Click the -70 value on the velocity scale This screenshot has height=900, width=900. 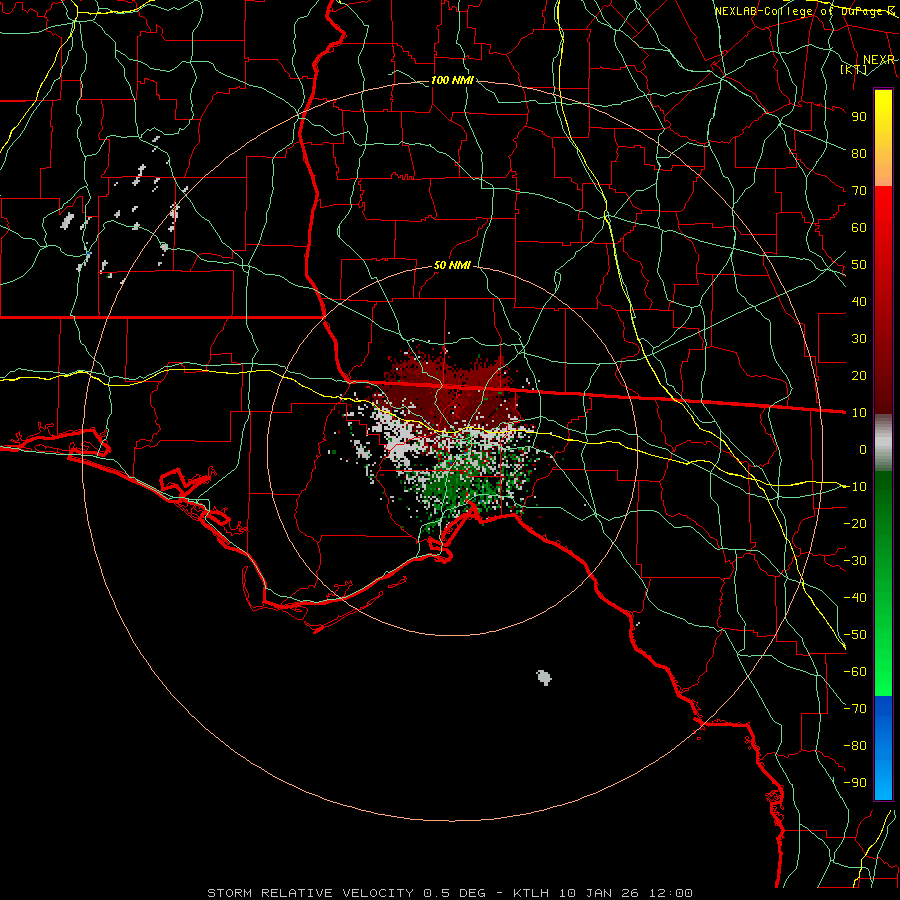[855, 709]
